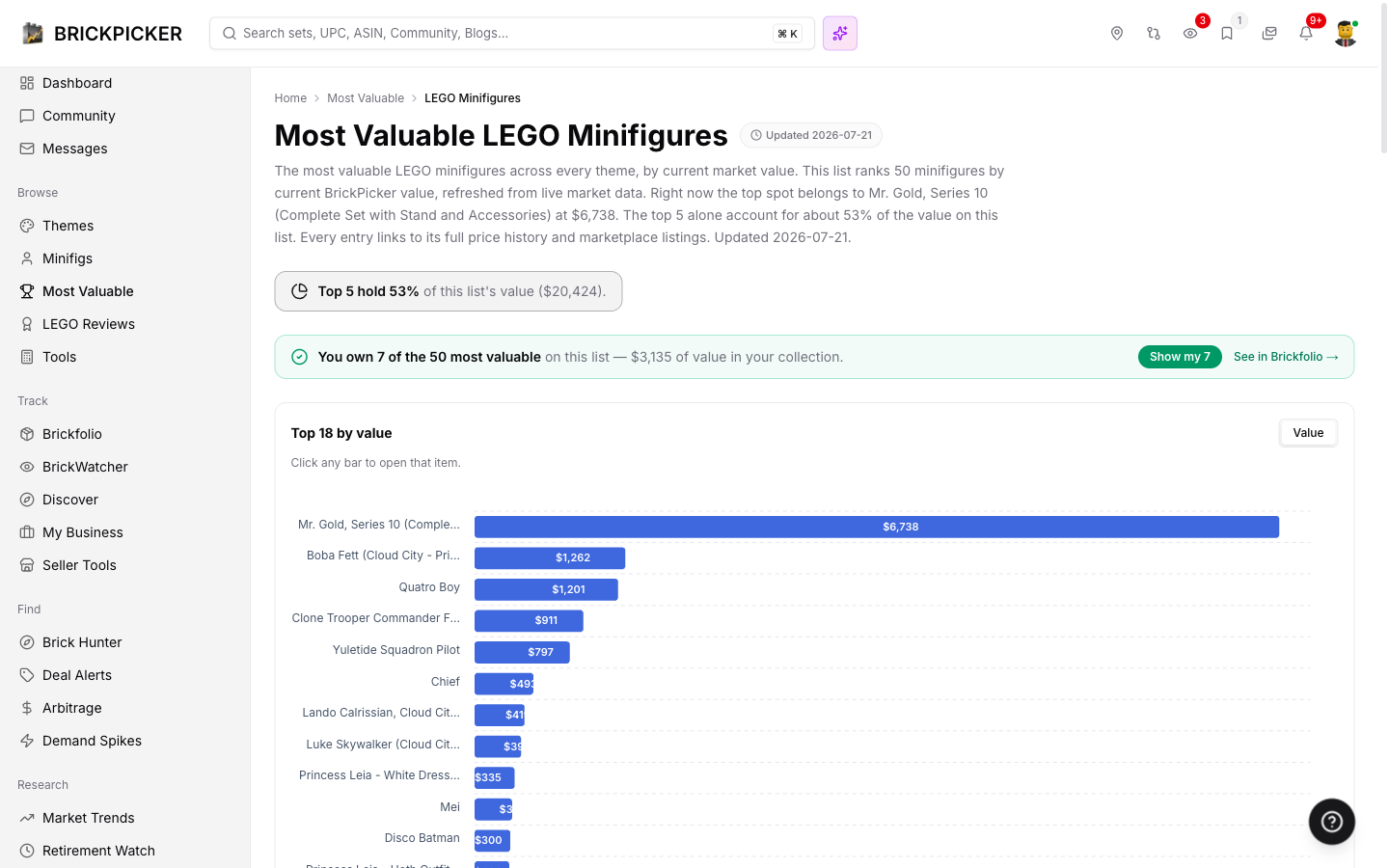1389x868 pixels.
Task: Click the Home breadcrumb link
Action: (x=290, y=98)
